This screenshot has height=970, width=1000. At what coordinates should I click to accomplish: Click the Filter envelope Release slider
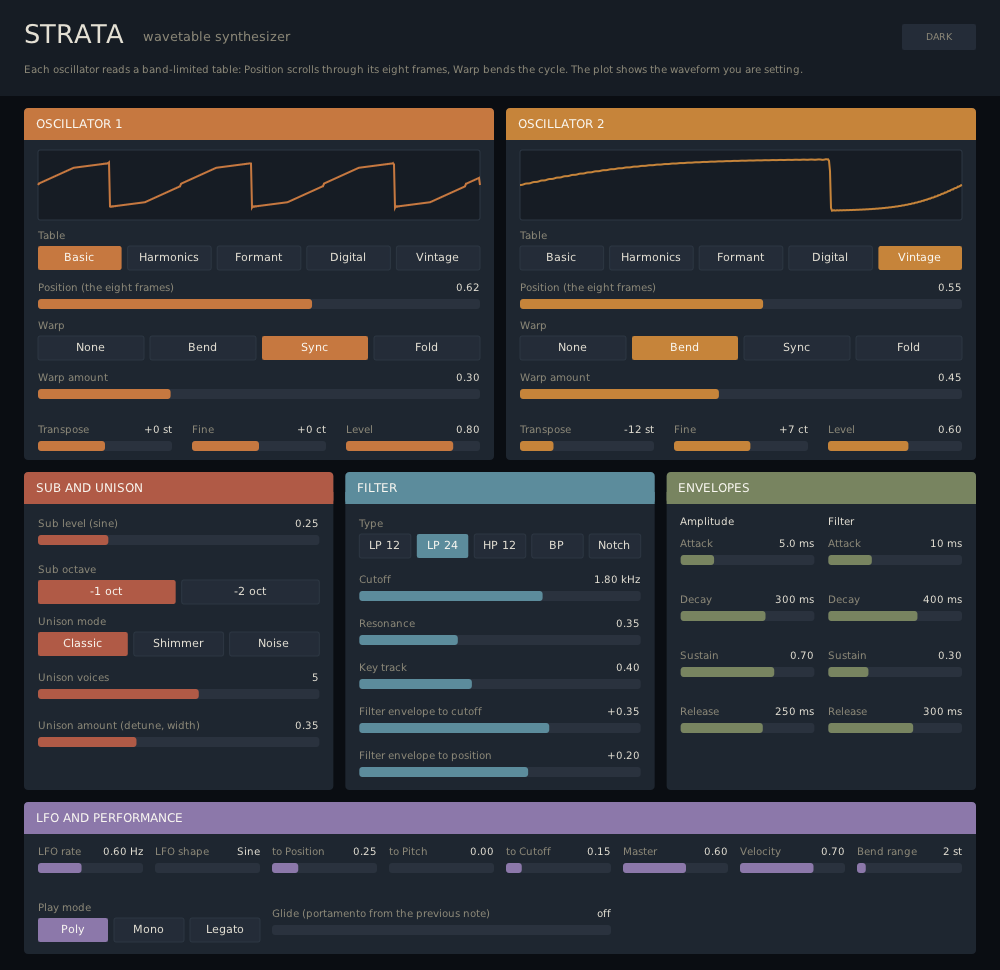(x=895, y=728)
